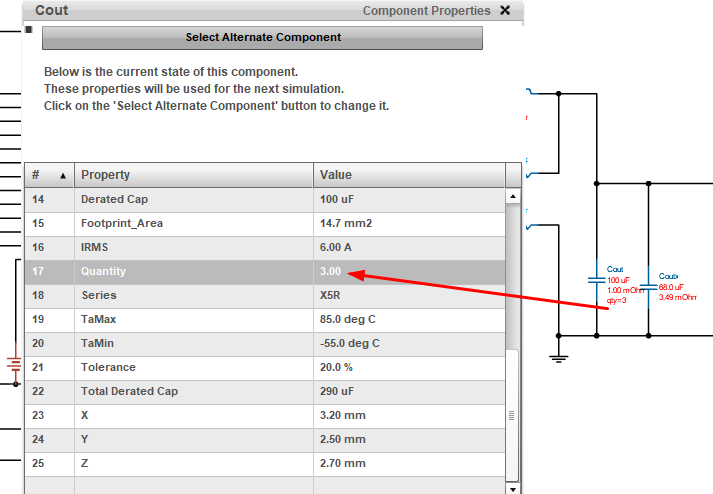Select the Y dimension row
The image size is (713, 494).
[265, 440]
